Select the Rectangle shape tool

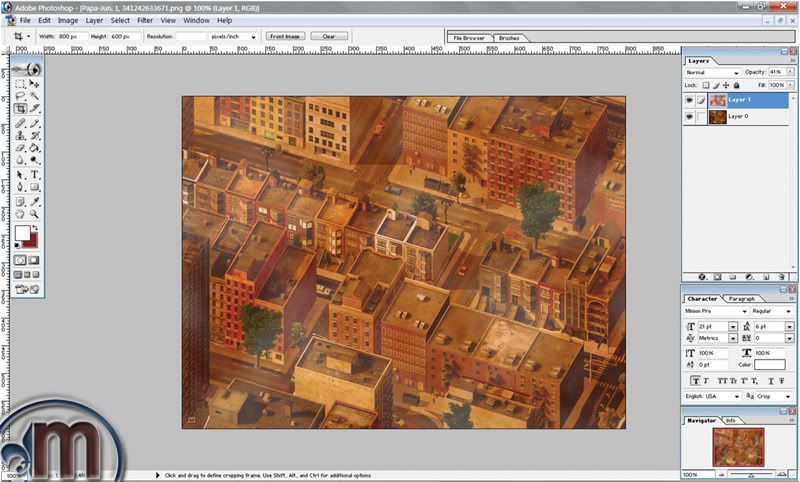click(x=34, y=187)
